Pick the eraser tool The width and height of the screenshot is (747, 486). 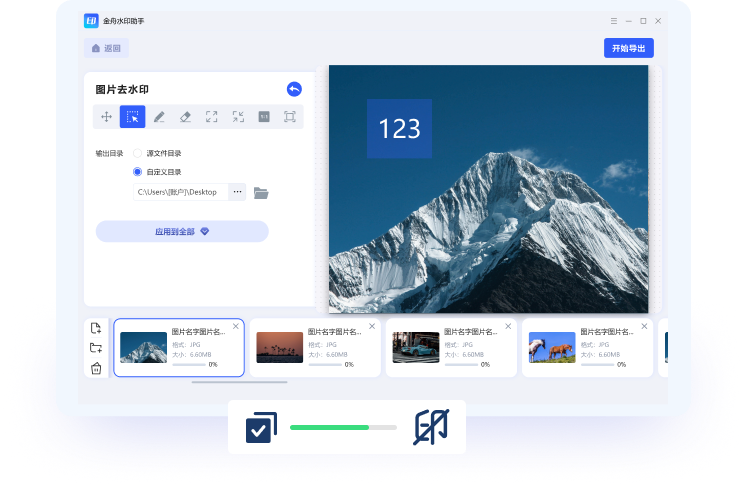[185, 117]
